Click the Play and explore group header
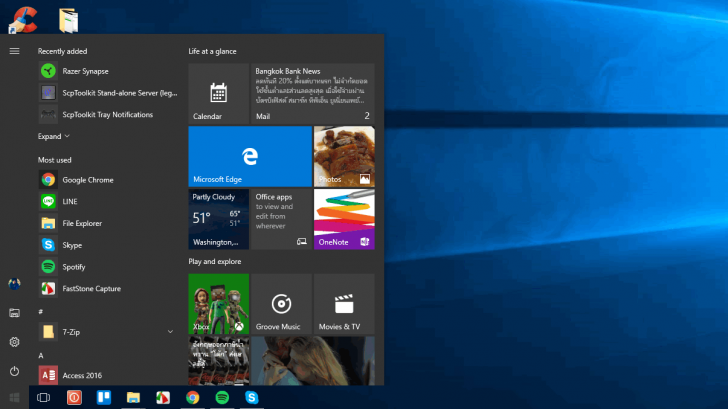728x409 pixels. [x=214, y=261]
